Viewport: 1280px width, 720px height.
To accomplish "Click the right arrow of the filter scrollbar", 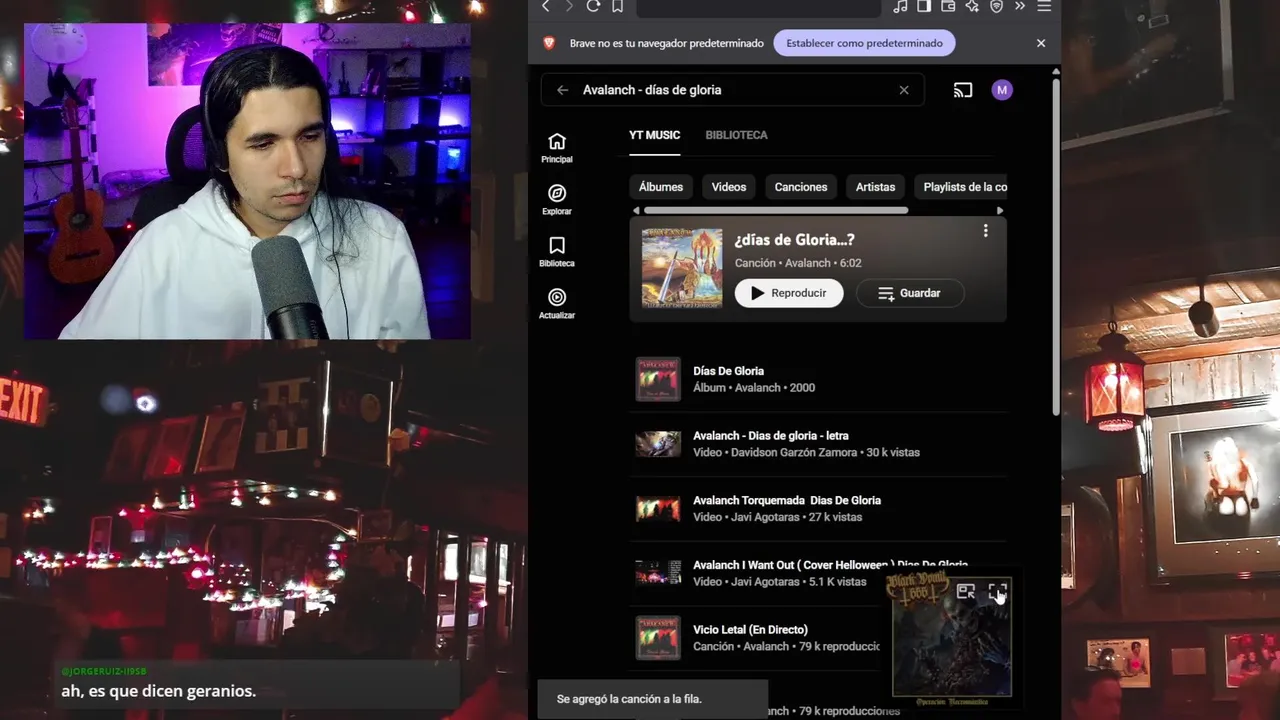I will point(1000,210).
